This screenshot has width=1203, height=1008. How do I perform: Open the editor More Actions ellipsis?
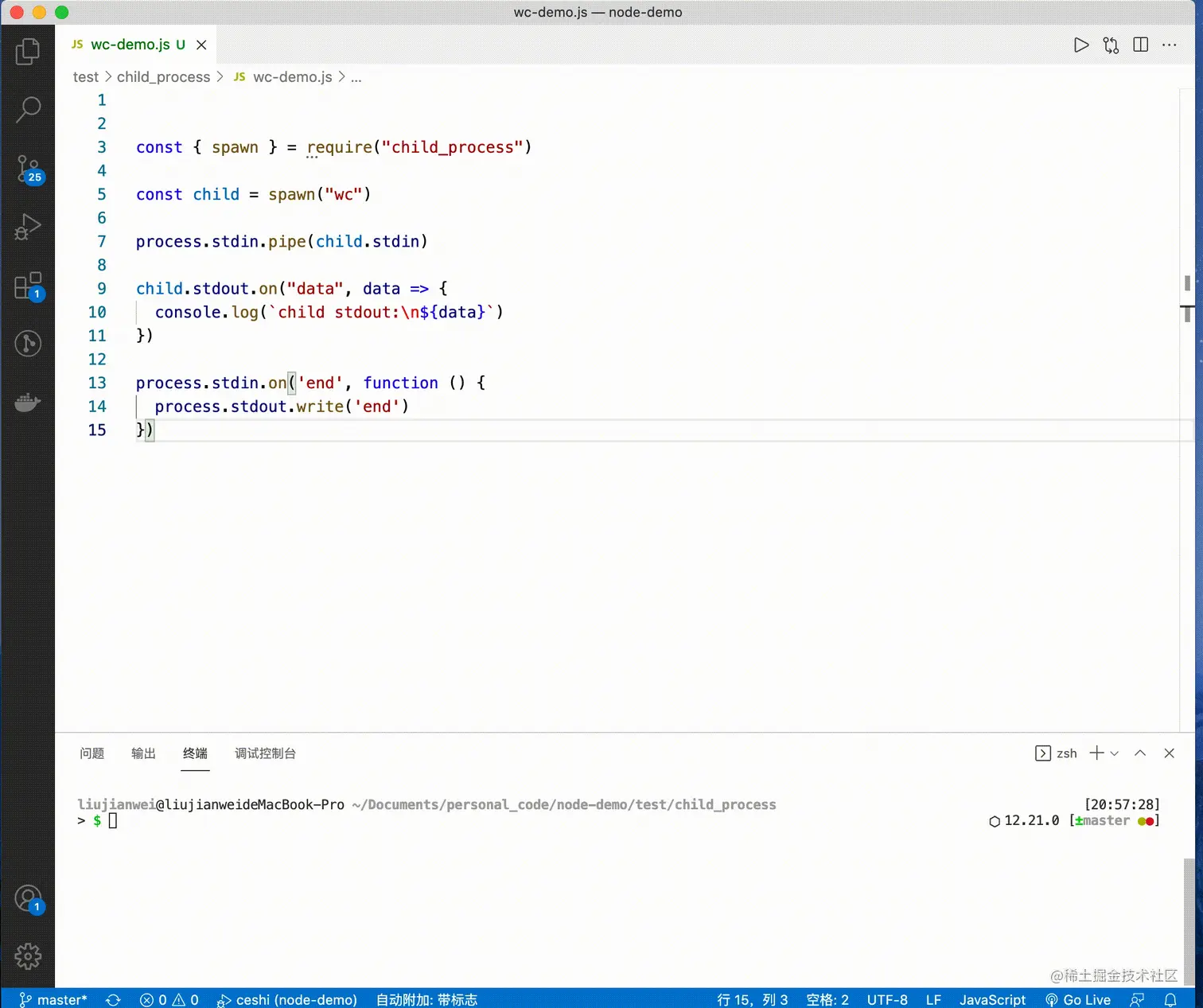(x=1169, y=45)
